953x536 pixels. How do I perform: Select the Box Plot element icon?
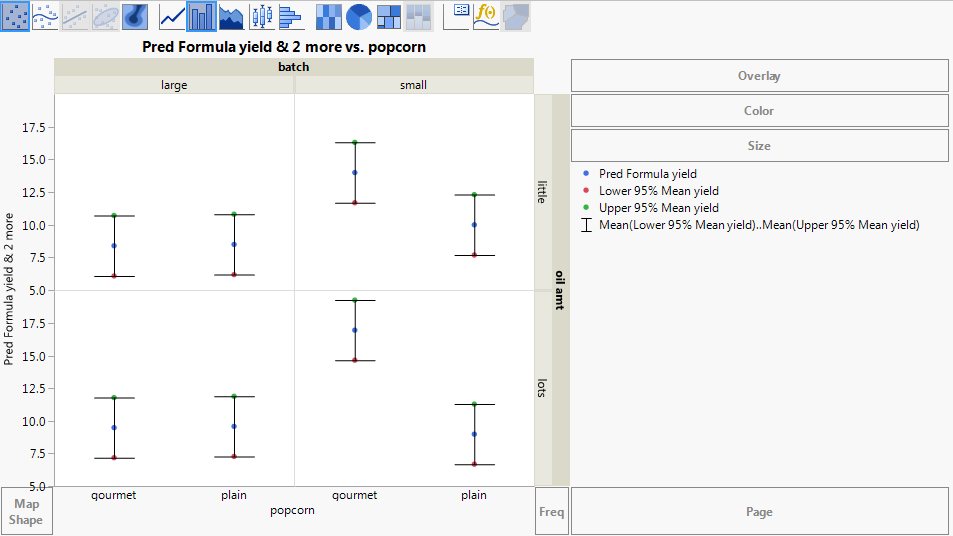[x=262, y=16]
